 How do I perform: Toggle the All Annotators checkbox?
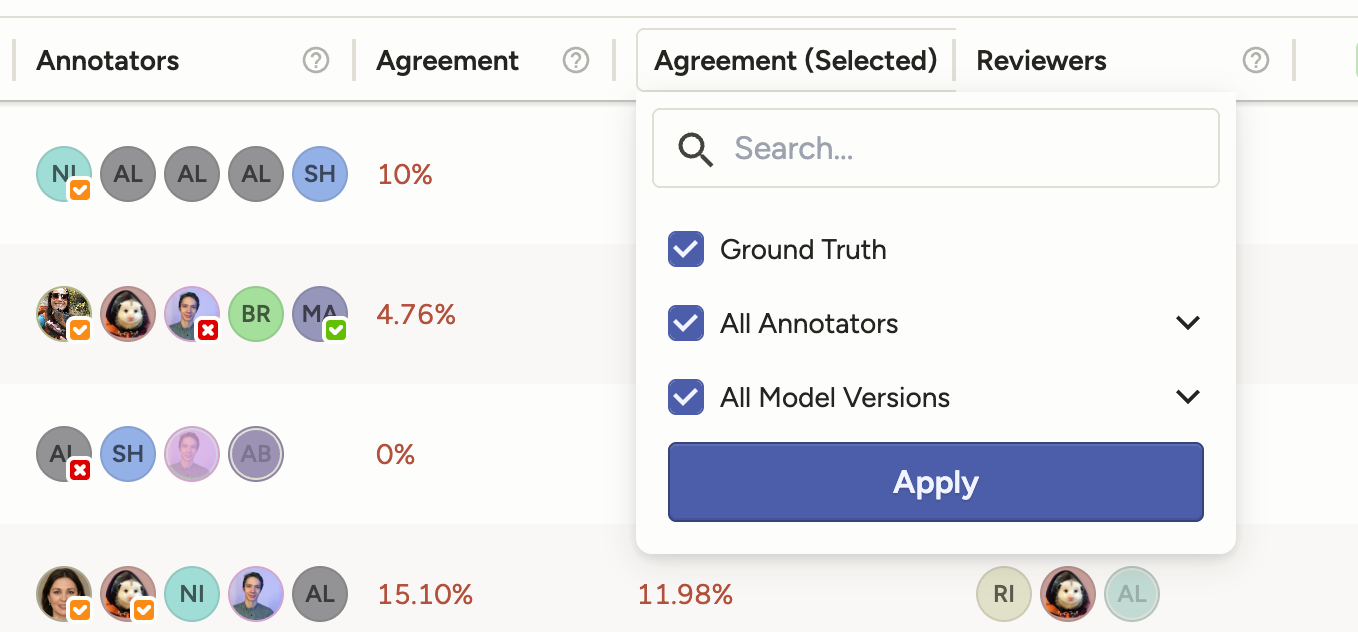click(x=686, y=323)
